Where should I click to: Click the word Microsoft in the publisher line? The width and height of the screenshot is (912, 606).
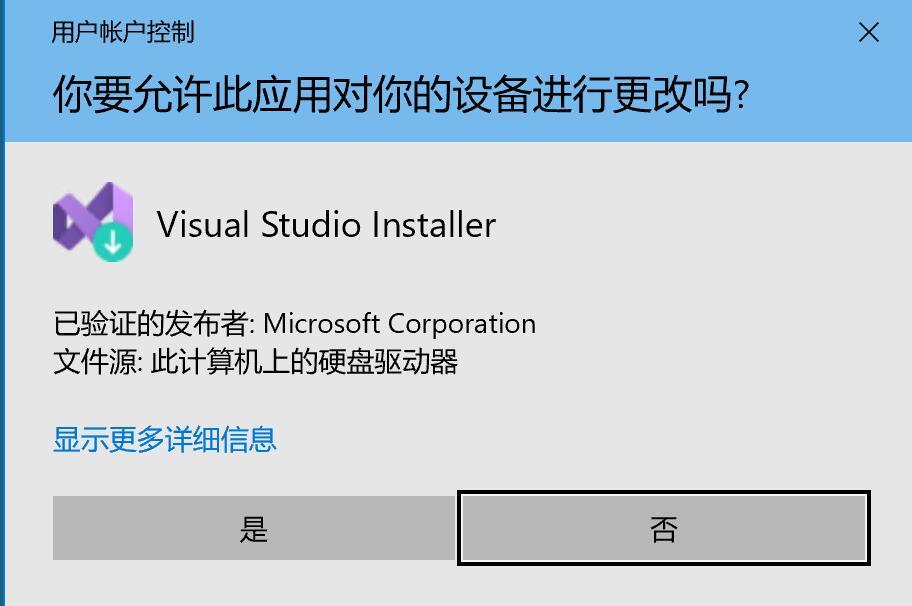(x=321, y=323)
